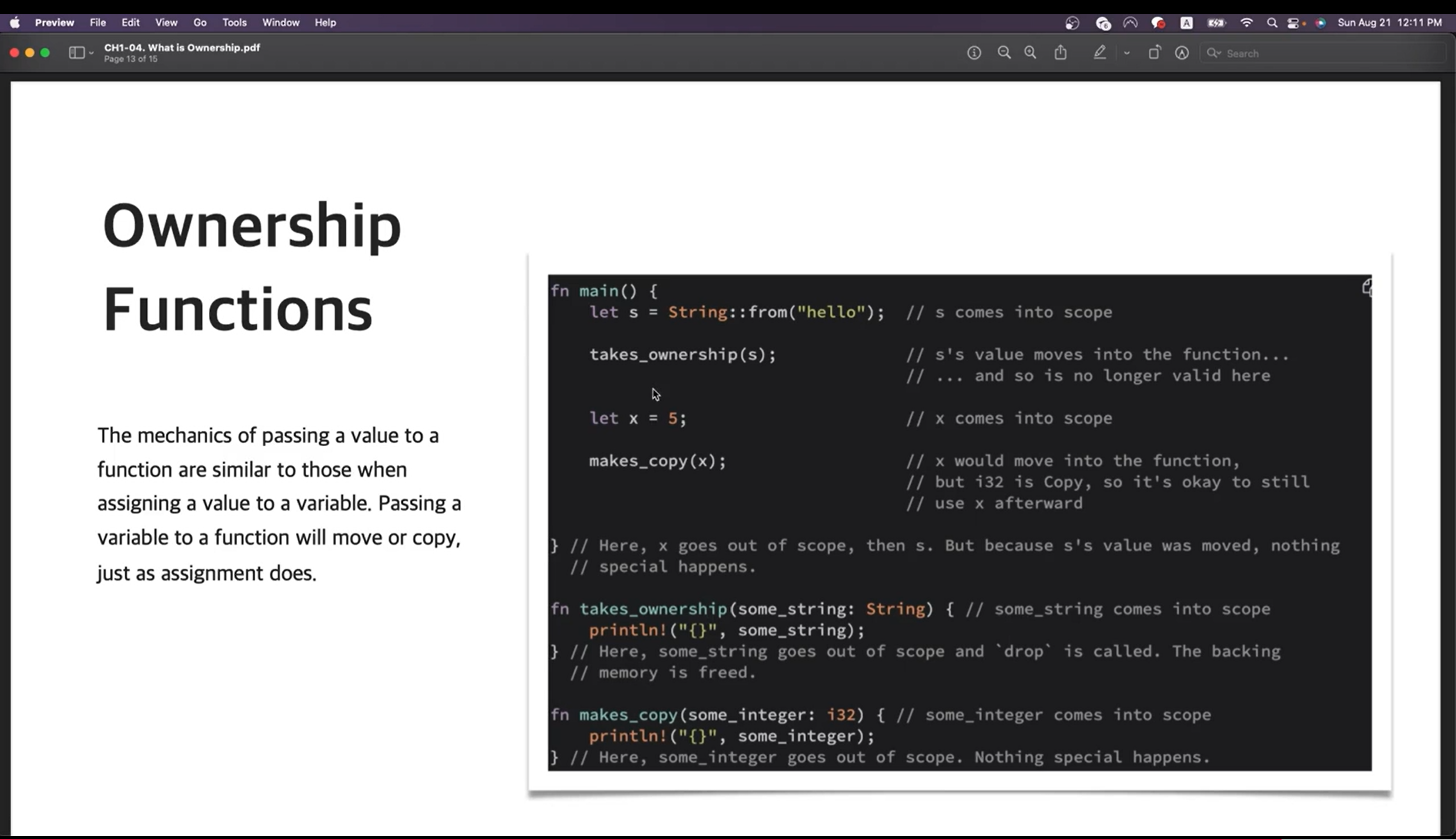Open Spotlight search in the menu bar
1456x840 pixels.
[1272, 23]
